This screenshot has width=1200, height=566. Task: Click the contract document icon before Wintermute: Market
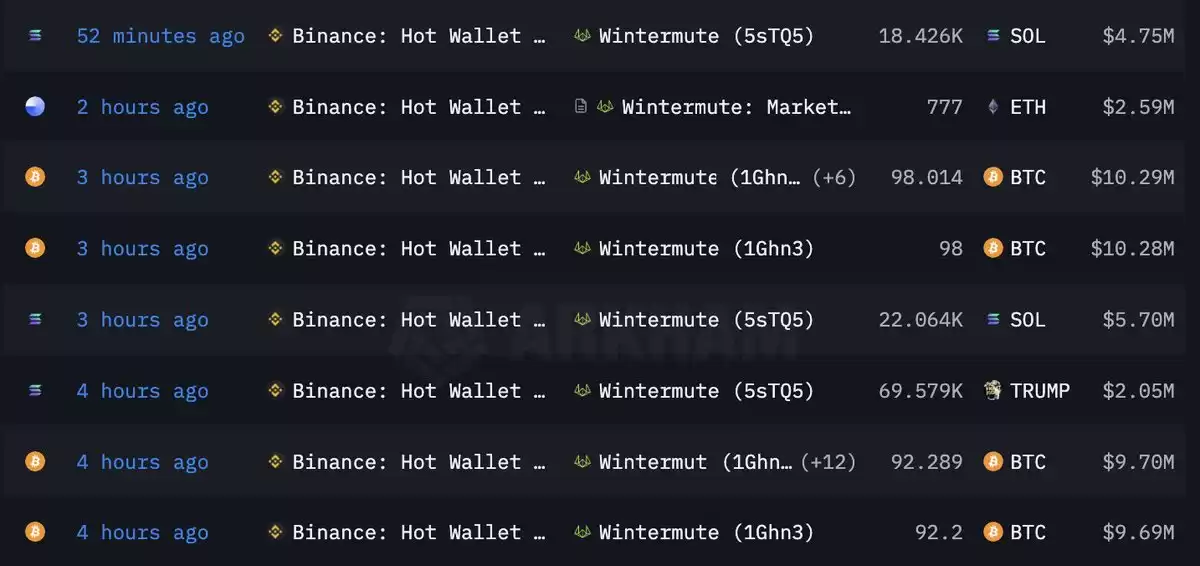point(581,106)
